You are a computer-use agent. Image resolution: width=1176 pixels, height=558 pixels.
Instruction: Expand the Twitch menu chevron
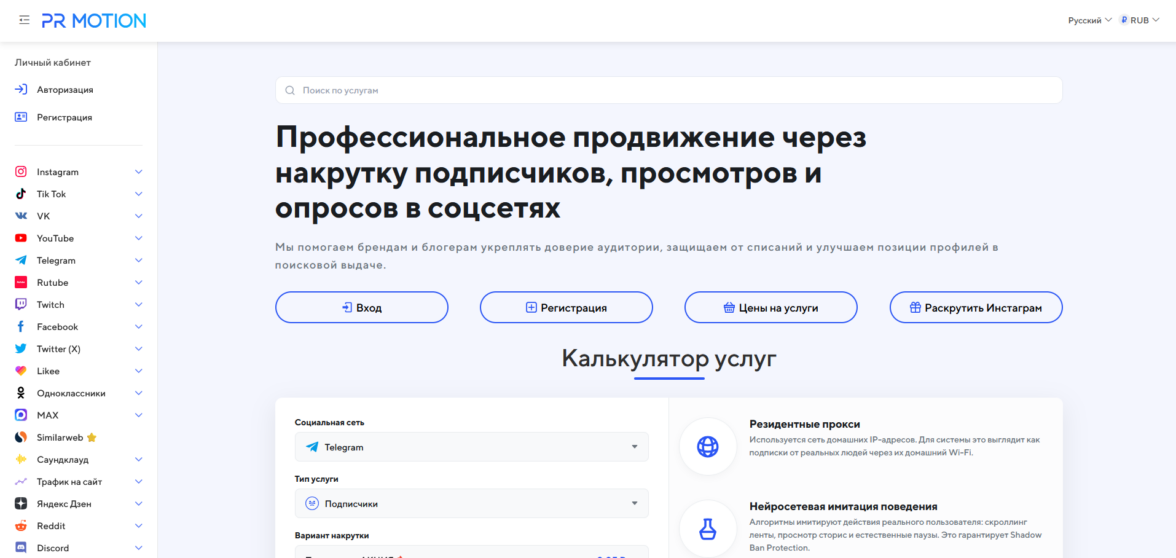tap(138, 304)
